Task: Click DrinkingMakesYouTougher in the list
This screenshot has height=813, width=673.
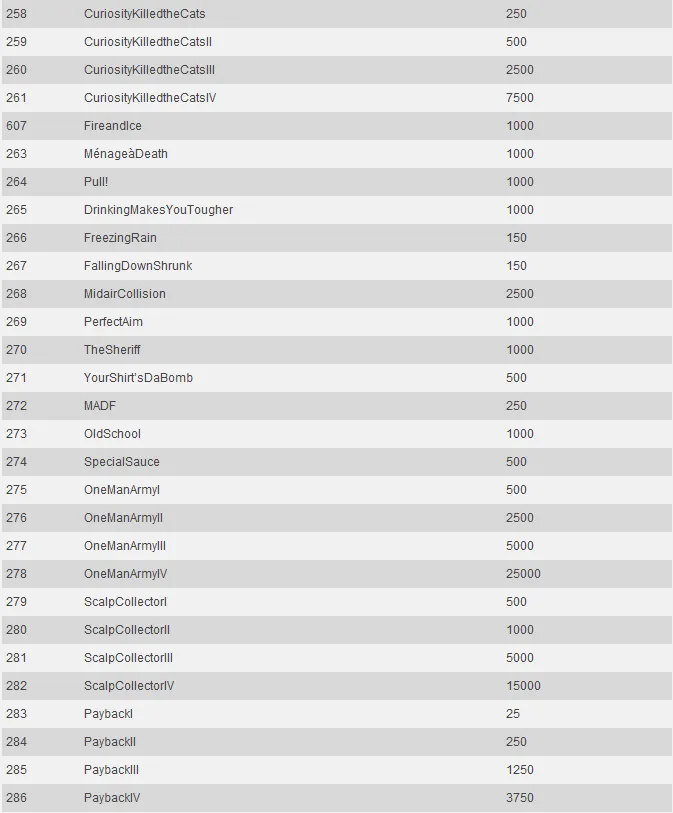Action: [158, 210]
